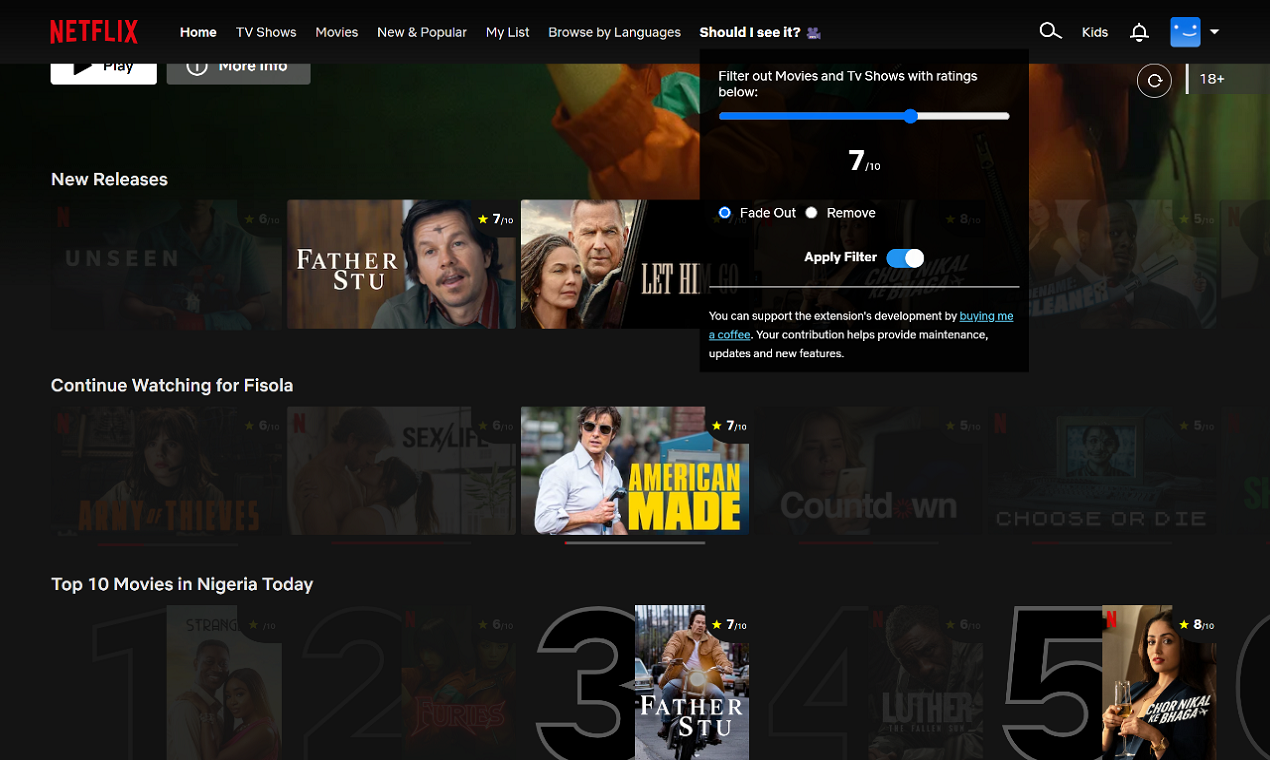Click the 7/10 badge on ranked Father Stu
Viewport: 1270px width, 760px height.
[729, 624]
